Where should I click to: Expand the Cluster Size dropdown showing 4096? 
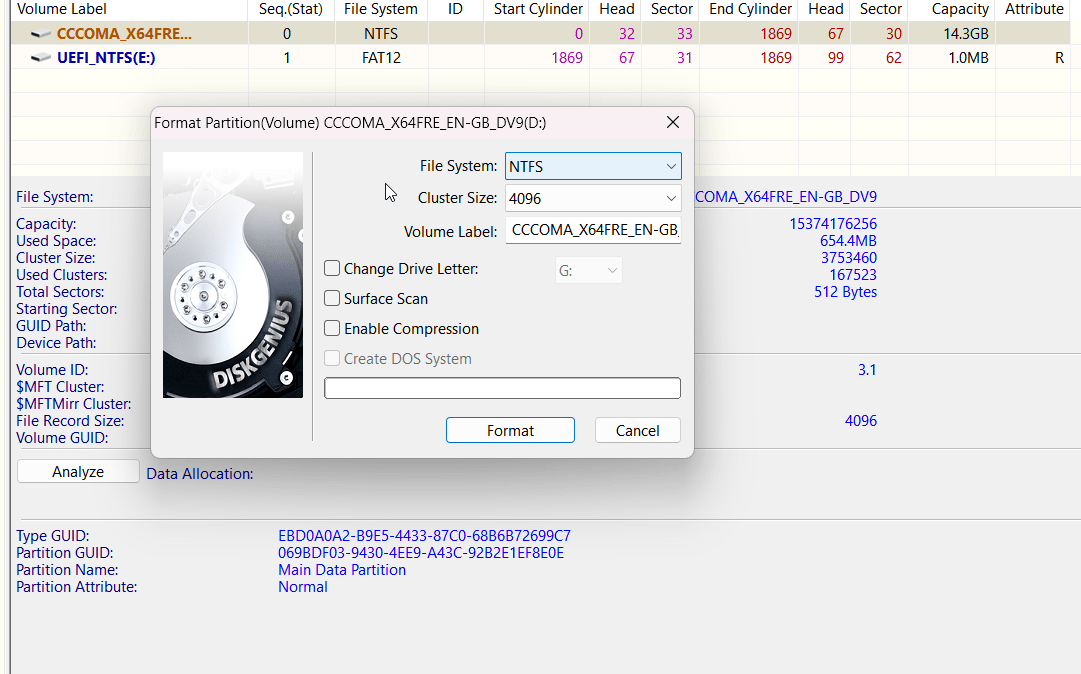tap(593, 198)
